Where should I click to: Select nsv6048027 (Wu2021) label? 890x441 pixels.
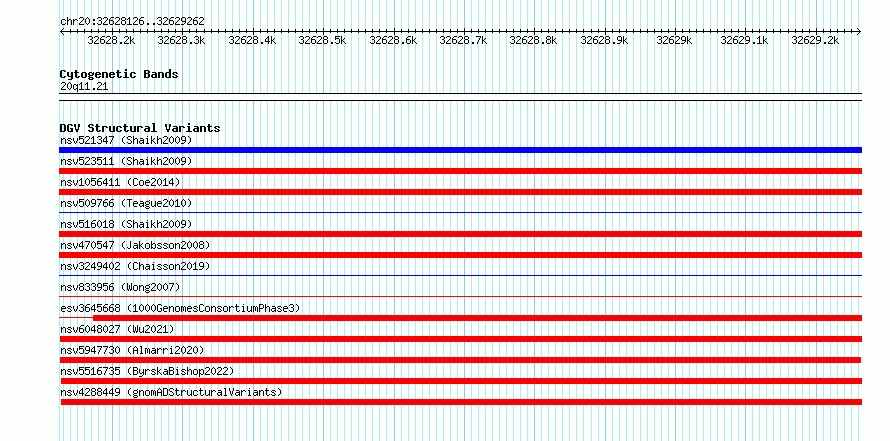pos(117,329)
